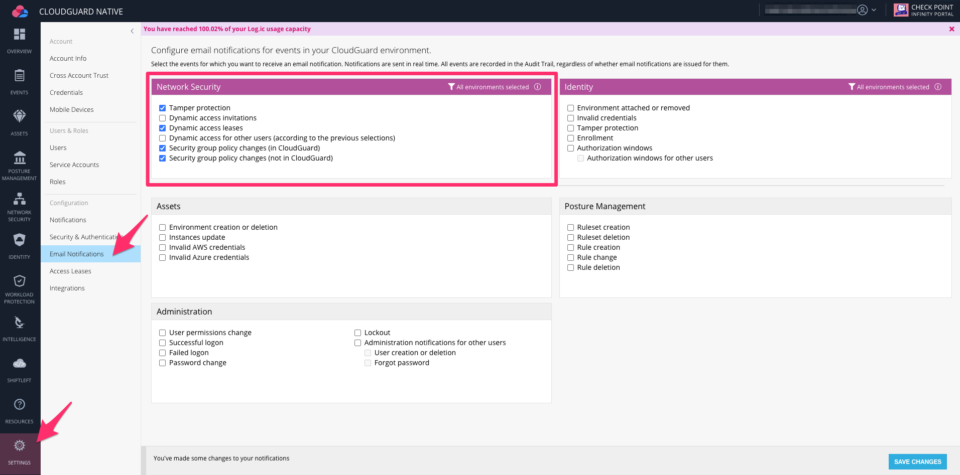Image resolution: width=960 pixels, height=475 pixels.
Task: Enable Invalid credentials notification
Action: (570, 118)
